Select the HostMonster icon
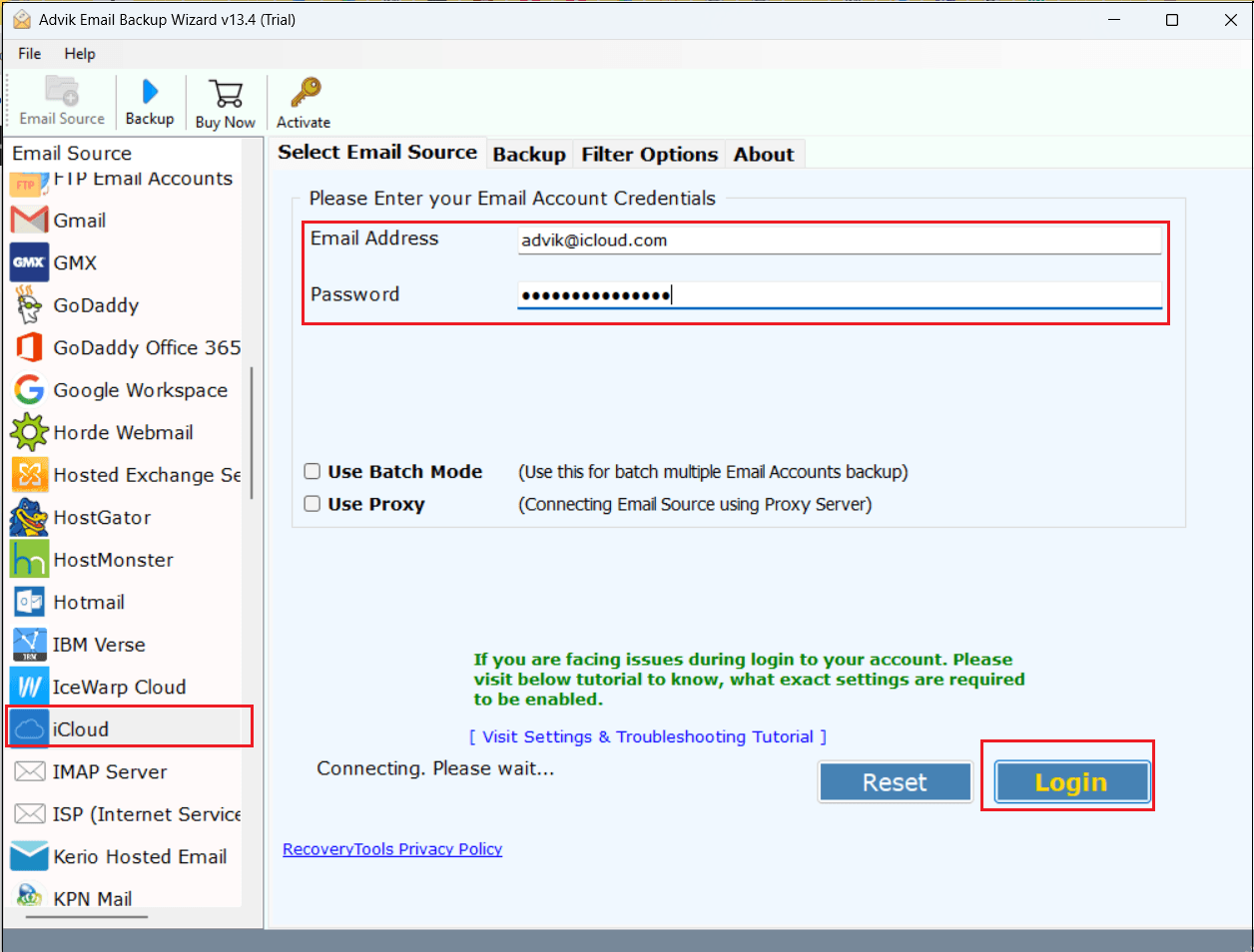Screen dimensions: 1254x952 pyautogui.click(x=29, y=560)
